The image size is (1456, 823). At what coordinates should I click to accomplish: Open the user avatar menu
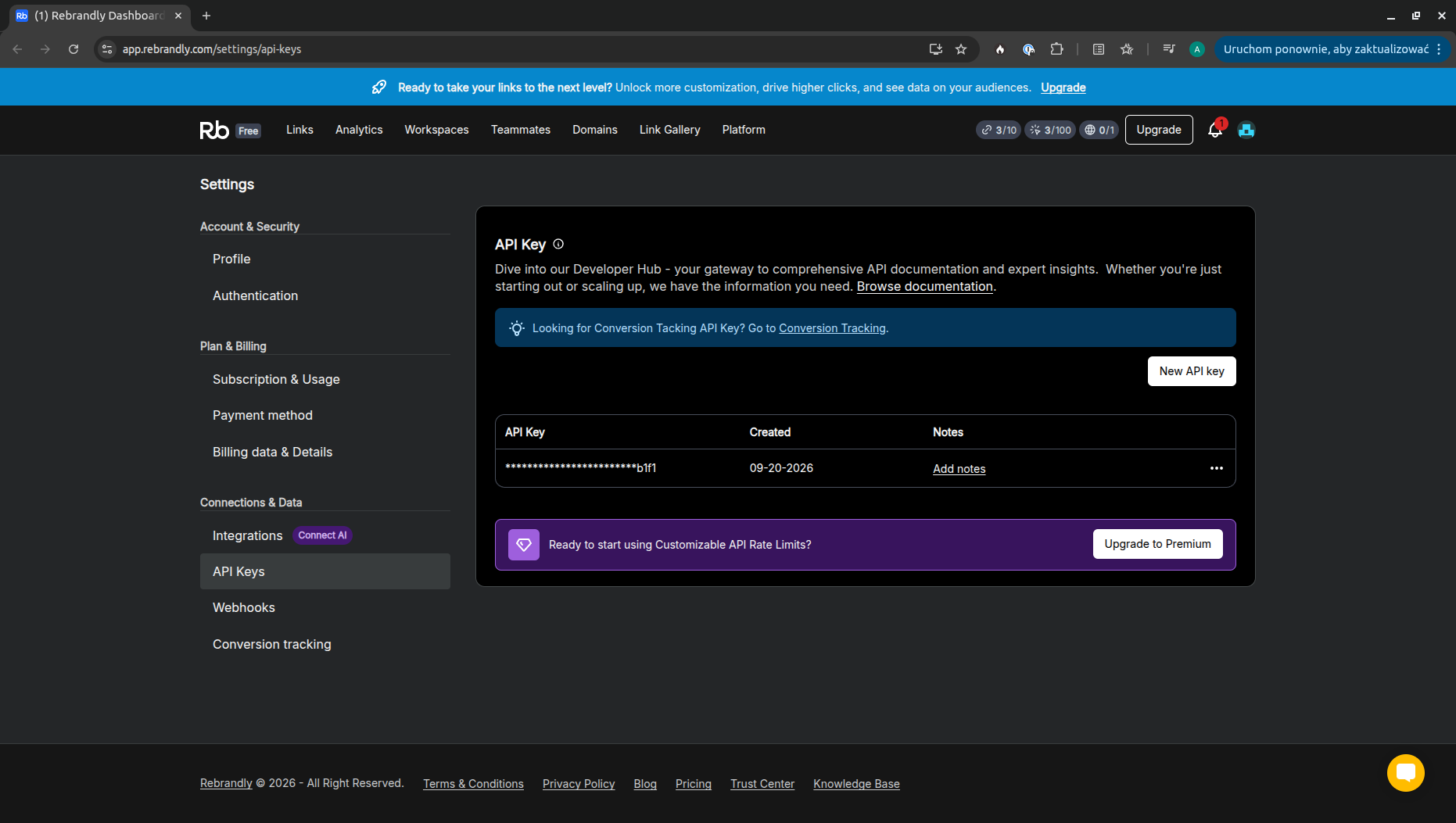(1246, 130)
